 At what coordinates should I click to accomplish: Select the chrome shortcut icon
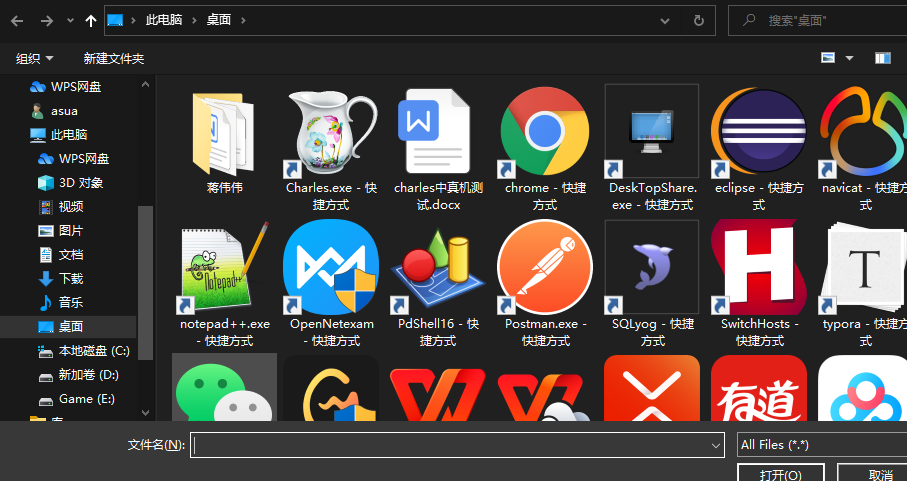click(x=545, y=132)
